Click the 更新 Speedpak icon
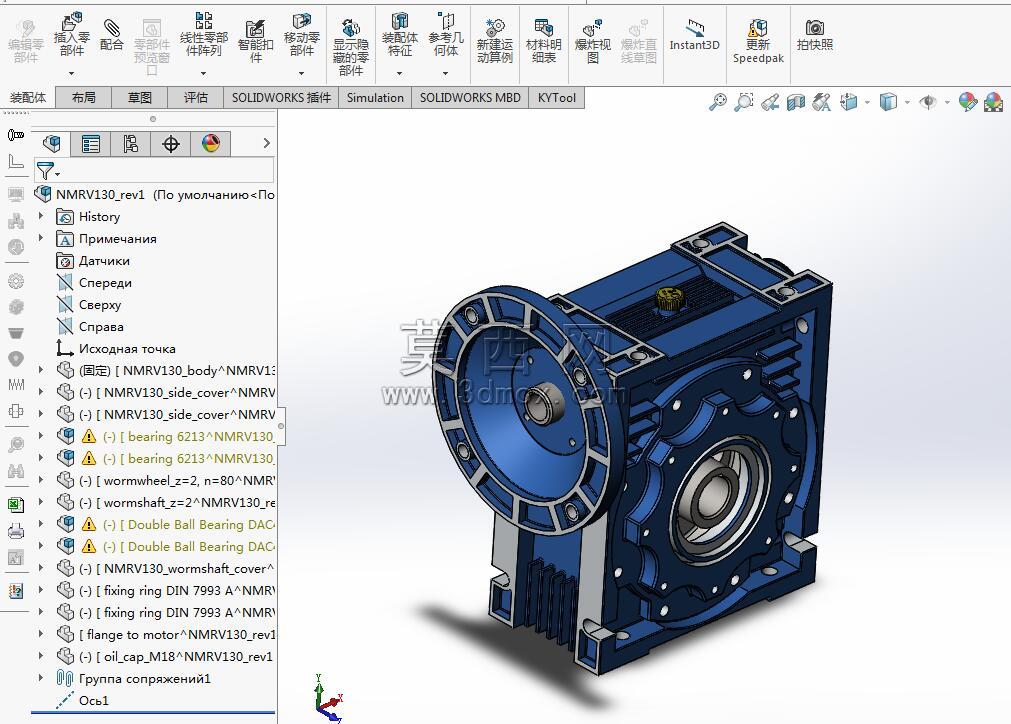1011x724 pixels. pyautogui.click(x=758, y=42)
